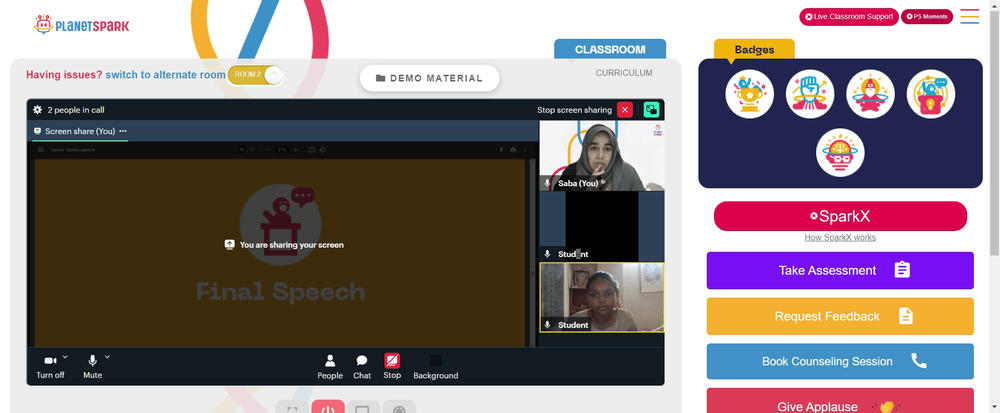The height and width of the screenshot is (413, 1000).
Task: Click the SparkX button
Action: click(840, 216)
